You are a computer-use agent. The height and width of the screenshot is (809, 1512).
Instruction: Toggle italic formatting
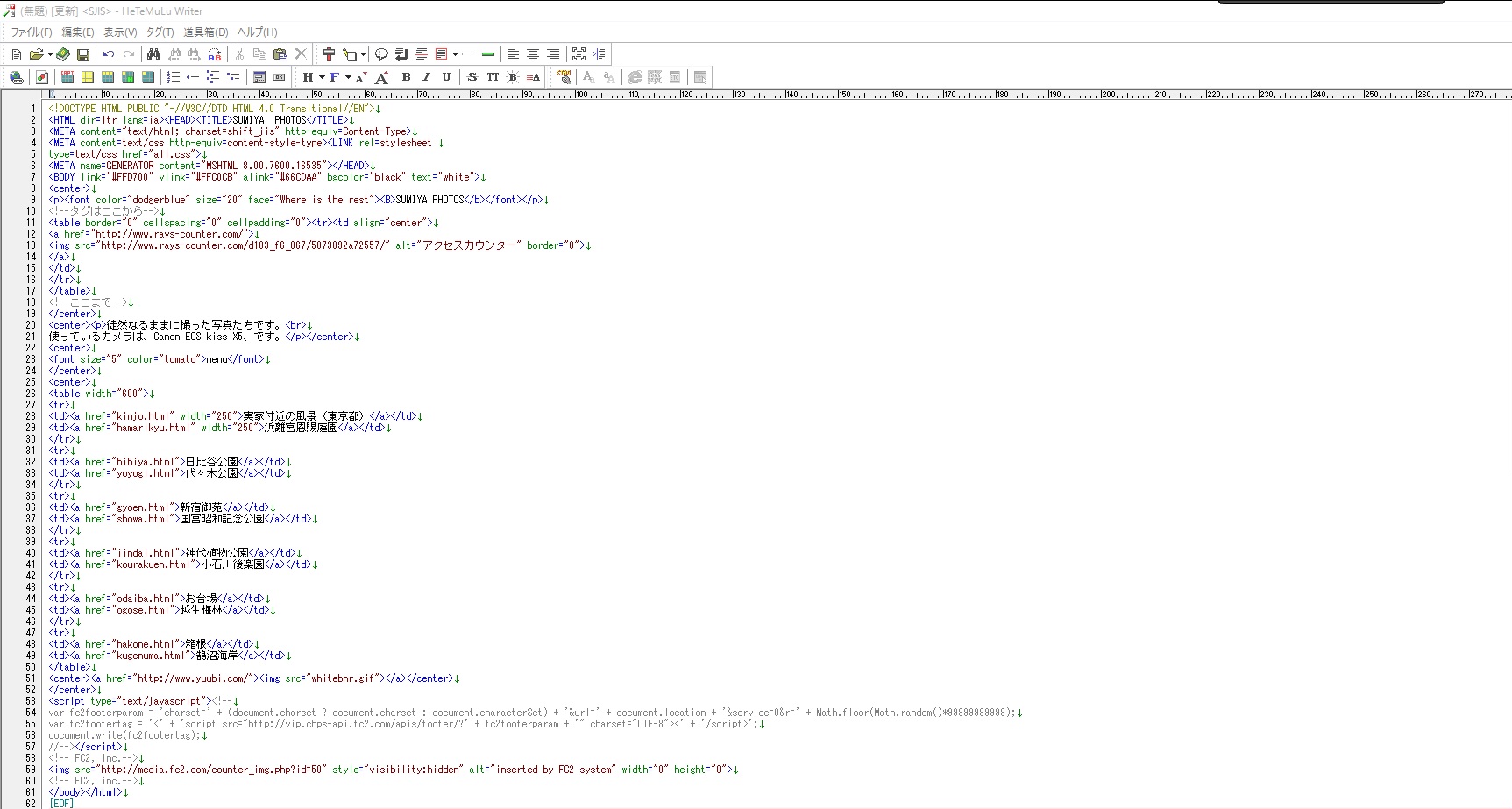426,77
